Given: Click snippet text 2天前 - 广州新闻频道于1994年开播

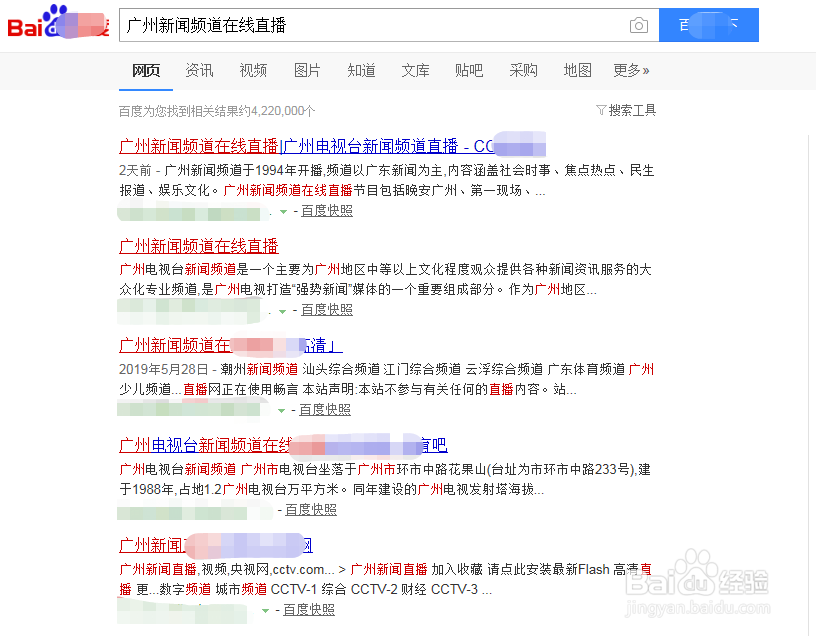Looking at the screenshot, I should [386, 181].
